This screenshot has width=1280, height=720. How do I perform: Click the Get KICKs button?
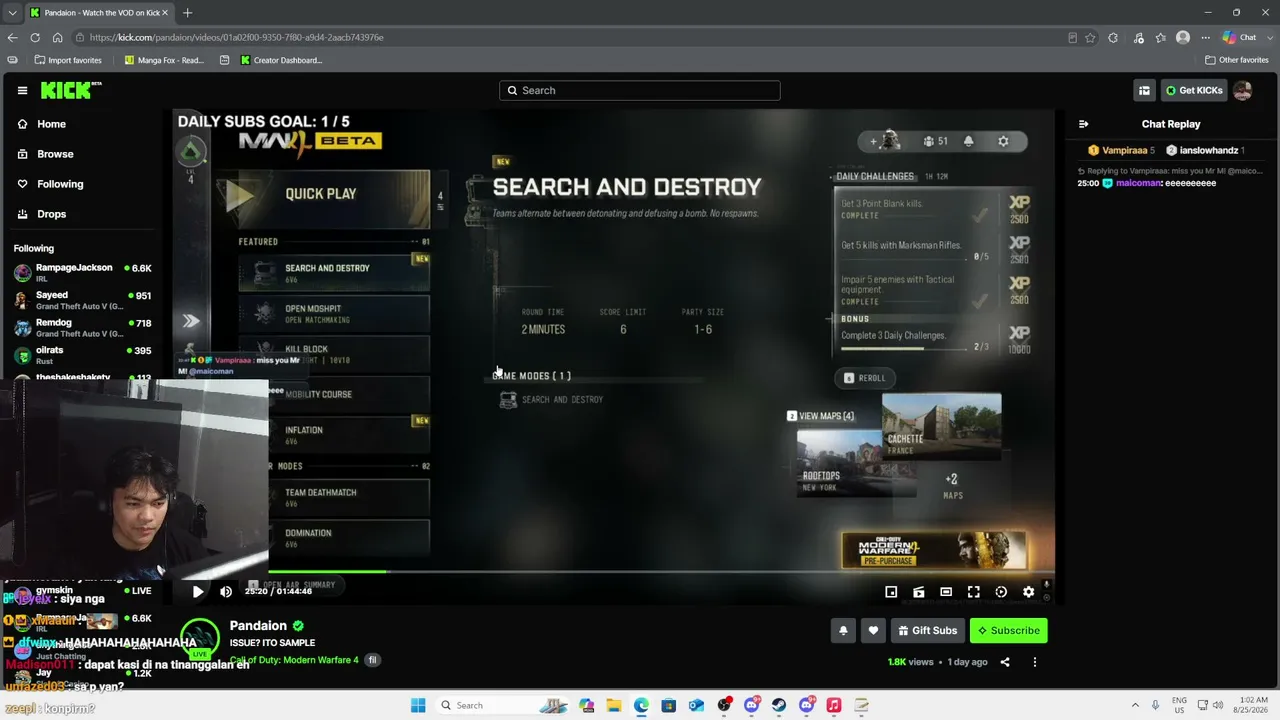1194,90
